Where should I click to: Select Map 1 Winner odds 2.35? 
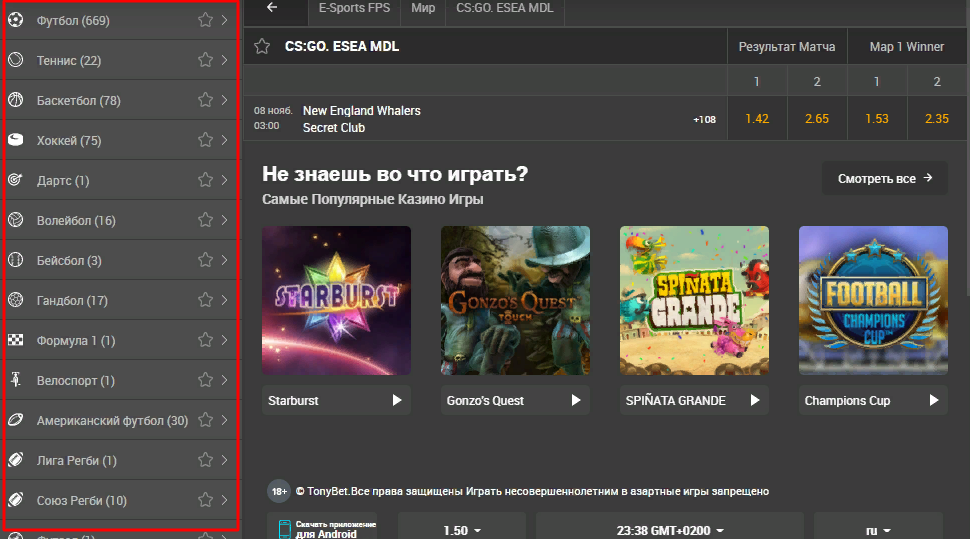point(937,119)
